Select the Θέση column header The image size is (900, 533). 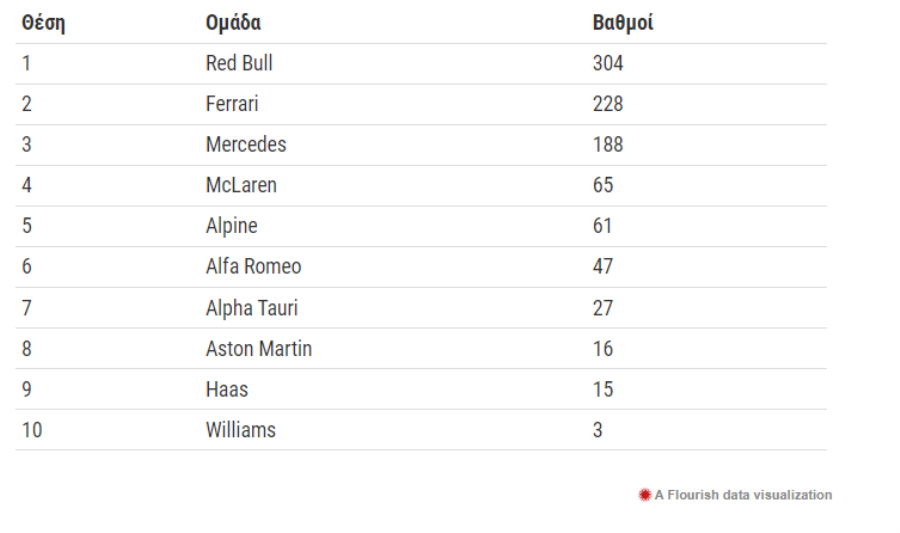coord(44,23)
